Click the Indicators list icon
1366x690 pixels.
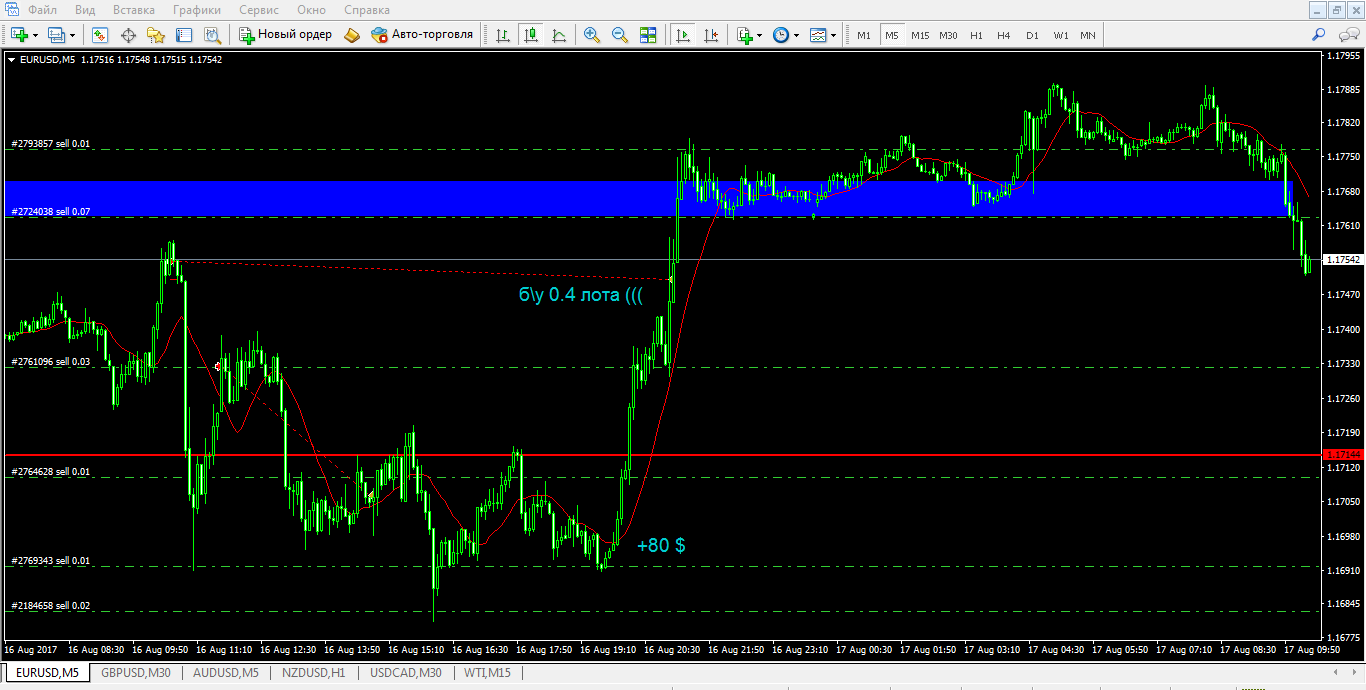tap(745, 35)
